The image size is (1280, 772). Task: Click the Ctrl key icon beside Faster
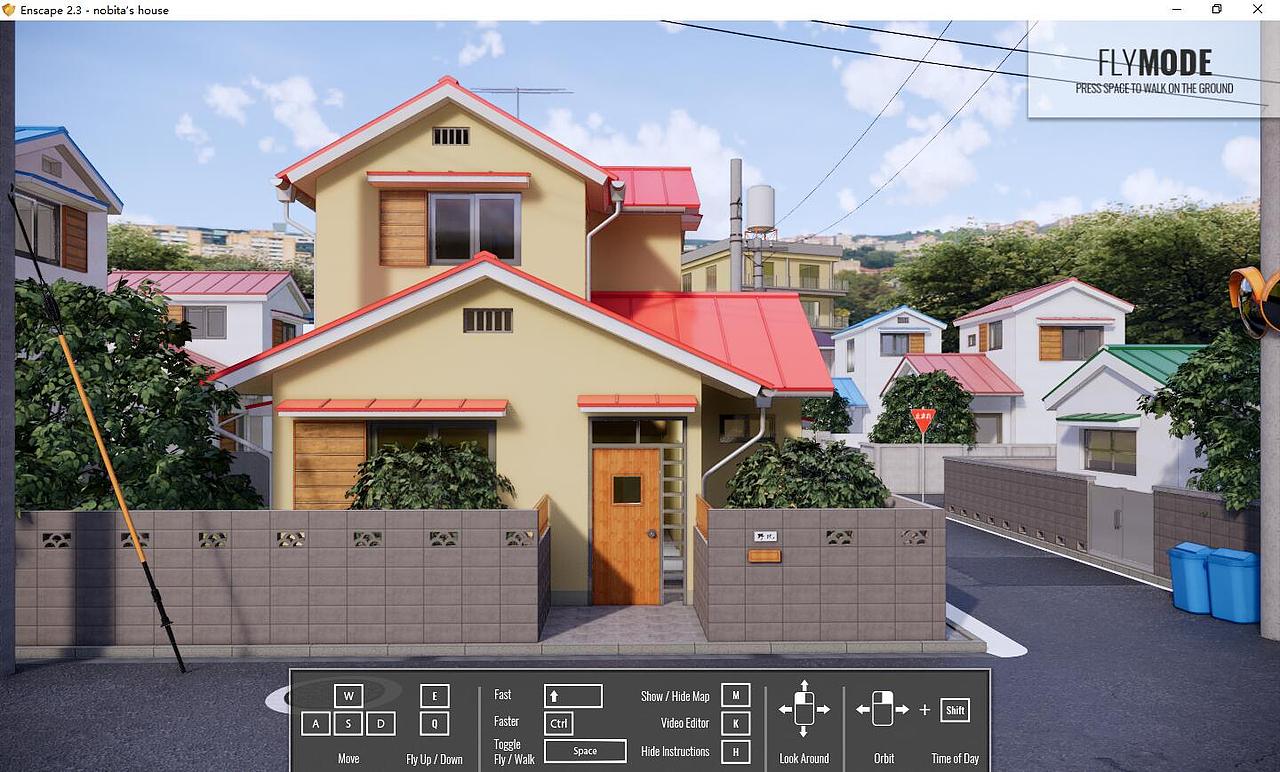click(x=559, y=723)
